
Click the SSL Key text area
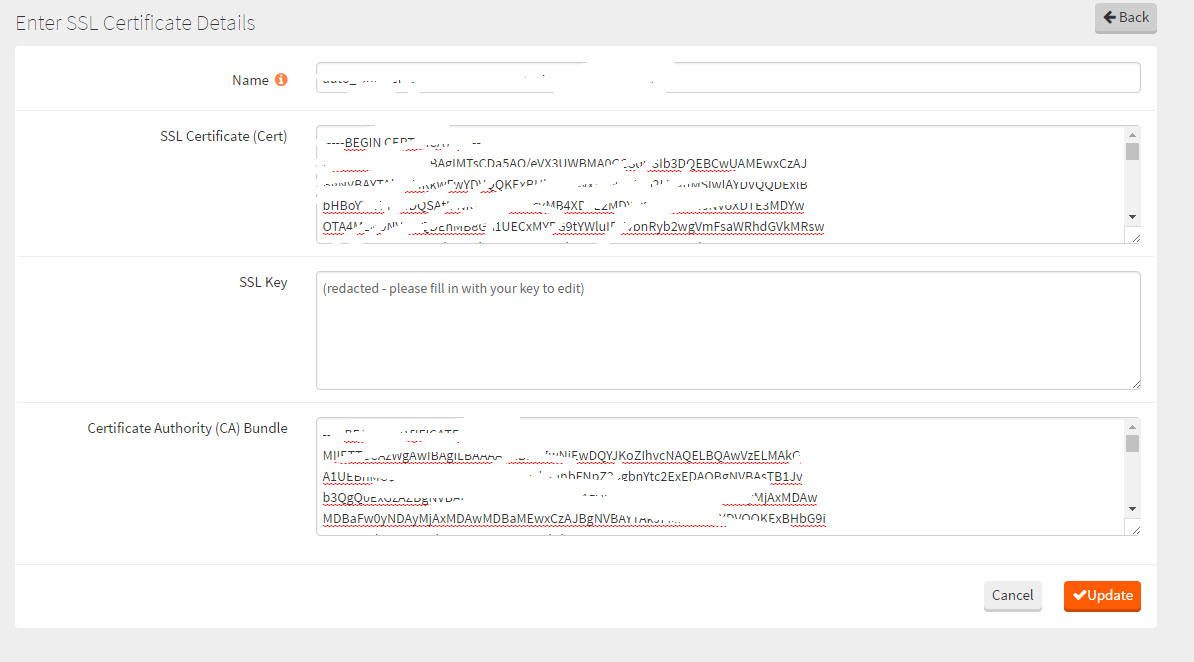click(x=728, y=331)
